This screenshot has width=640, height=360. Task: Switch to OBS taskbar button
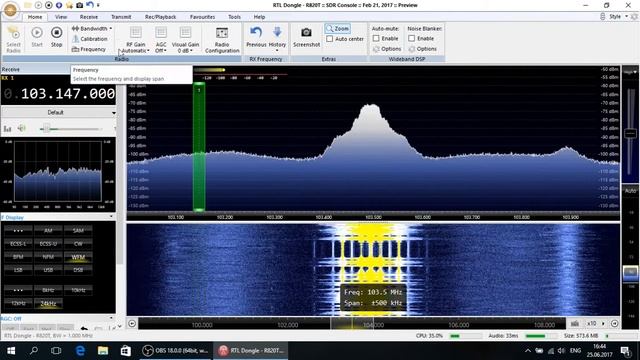pyautogui.click(x=176, y=351)
